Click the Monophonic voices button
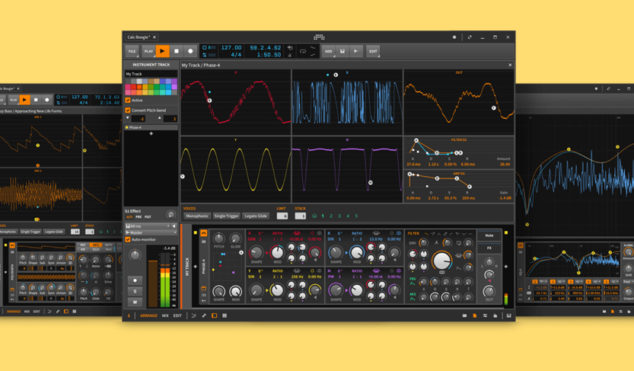 (x=197, y=216)
